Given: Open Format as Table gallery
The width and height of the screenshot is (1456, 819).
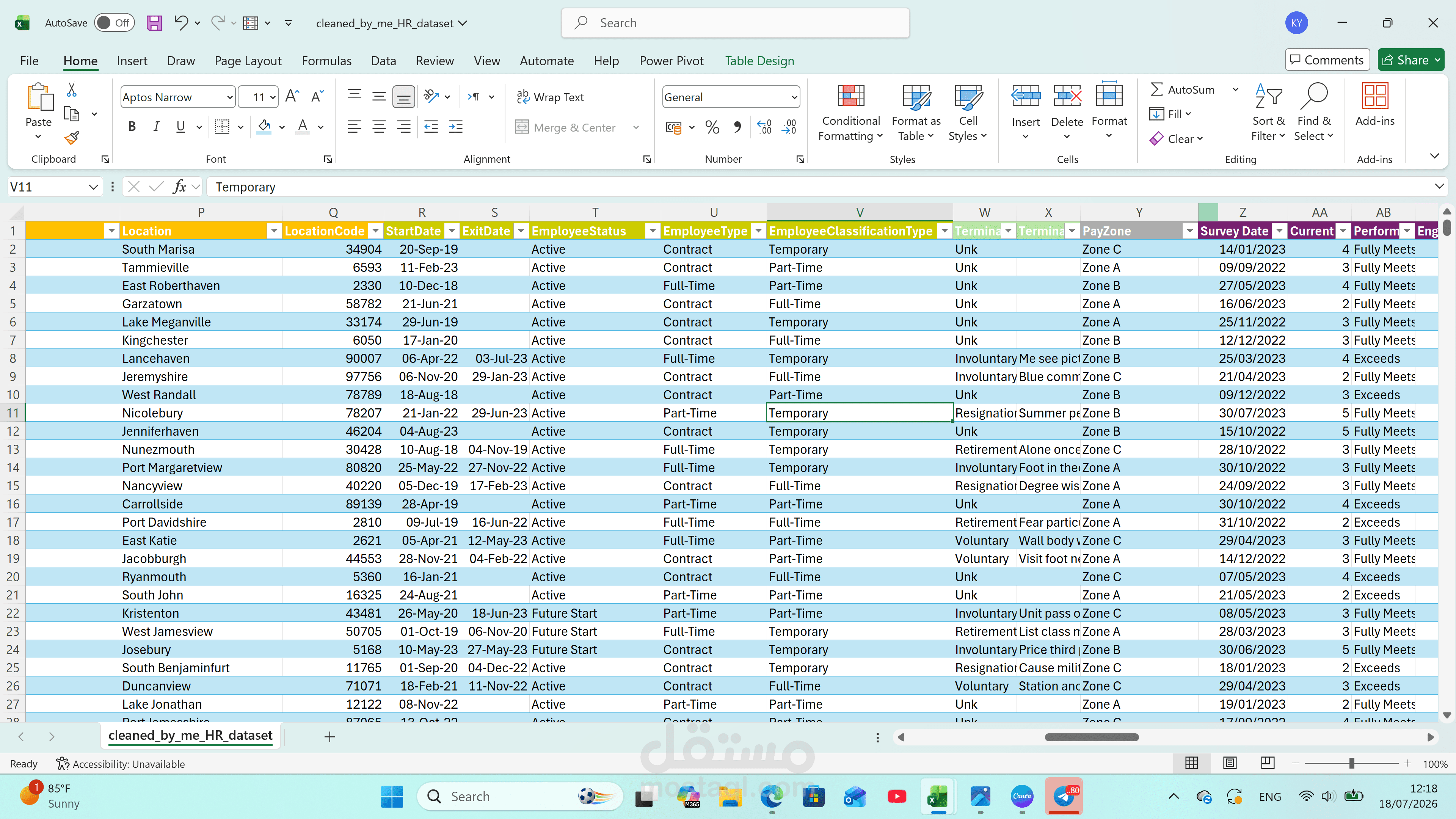Looking at the screenshot, I should point(916,113).
